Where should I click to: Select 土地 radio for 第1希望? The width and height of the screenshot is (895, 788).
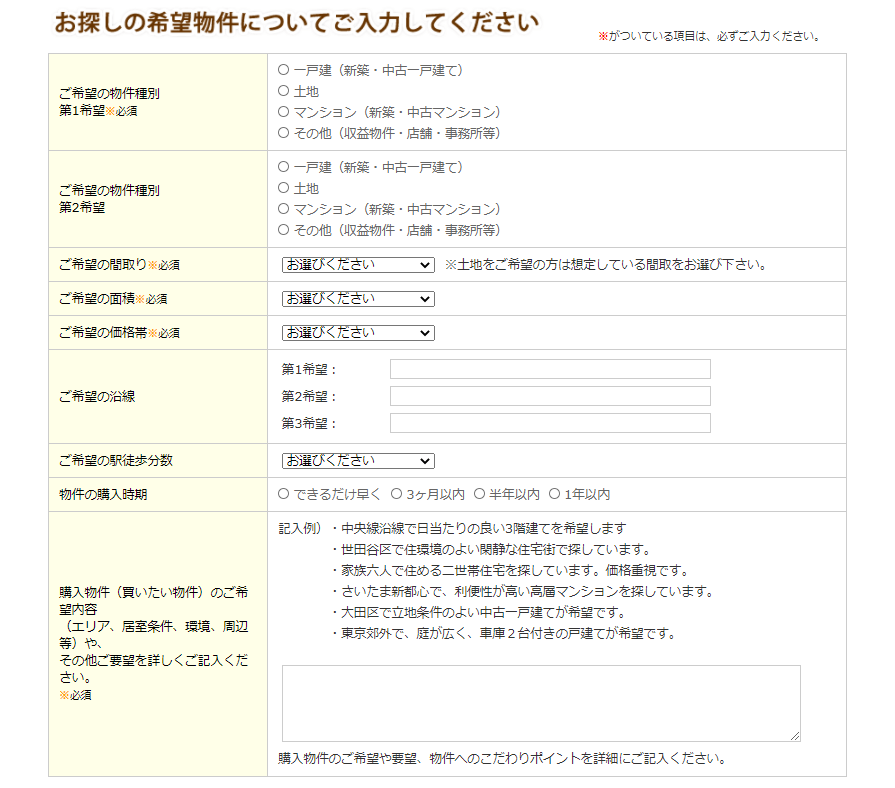tap(283, 91)
